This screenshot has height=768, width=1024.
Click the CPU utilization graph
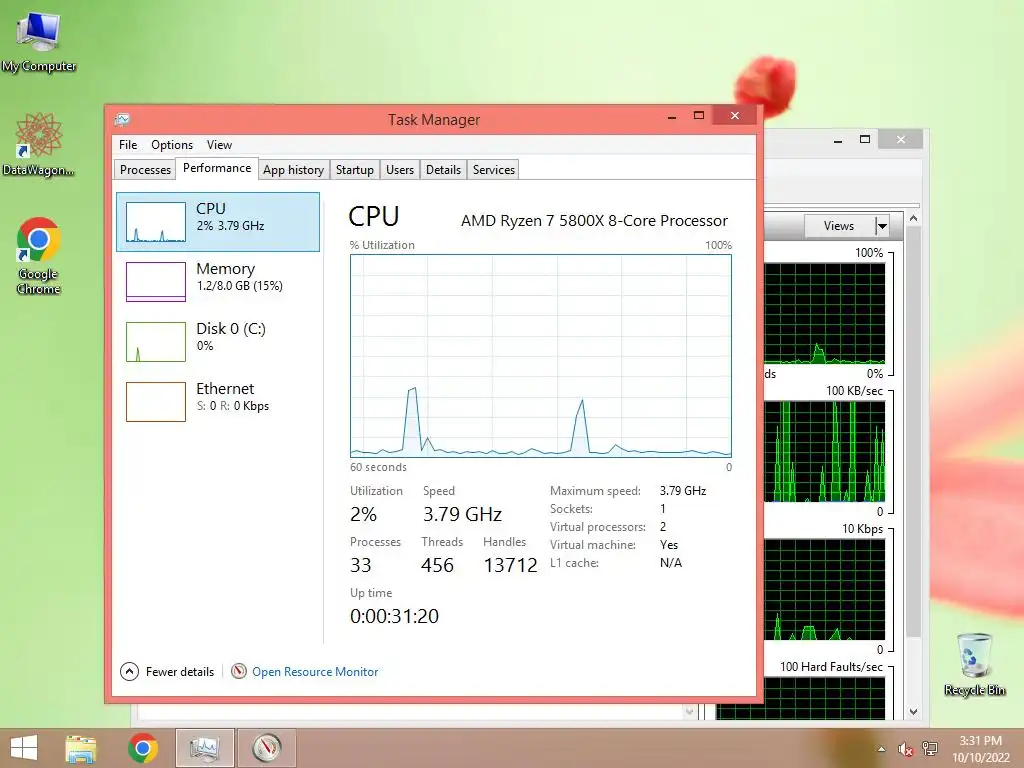(x=541, y=355)
